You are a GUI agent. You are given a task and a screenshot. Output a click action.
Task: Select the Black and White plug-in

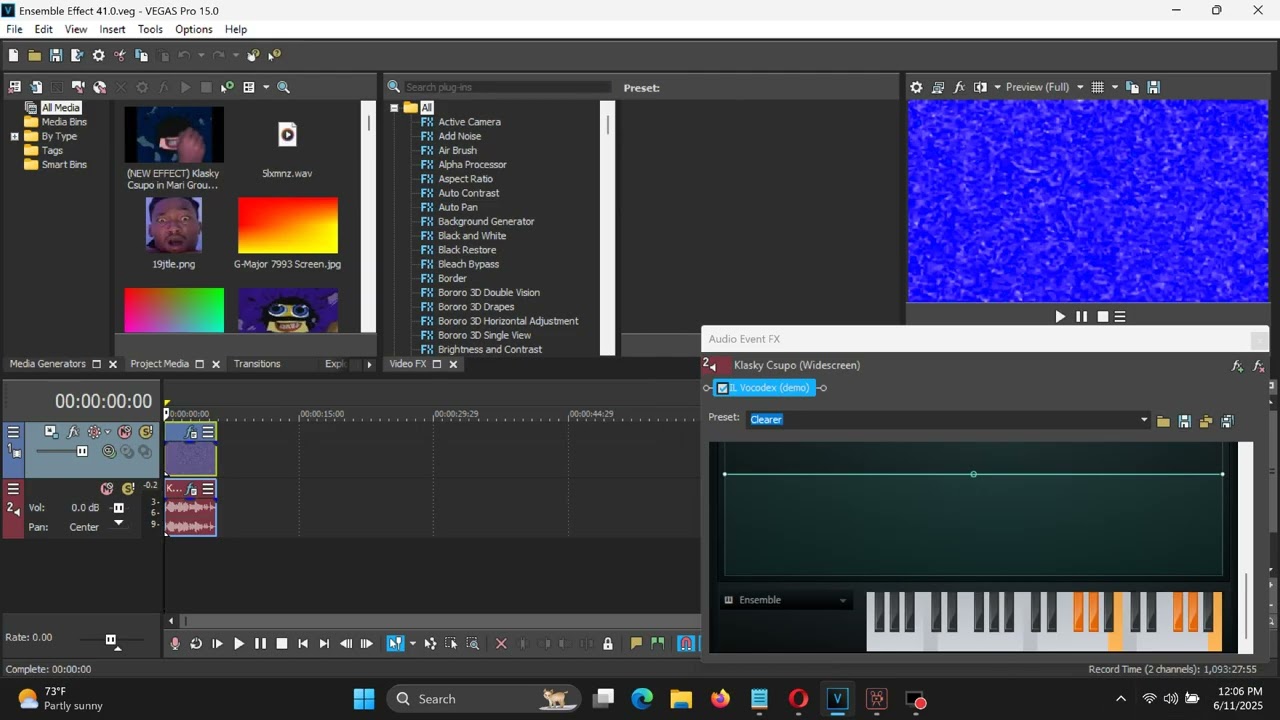click(472, 236)
